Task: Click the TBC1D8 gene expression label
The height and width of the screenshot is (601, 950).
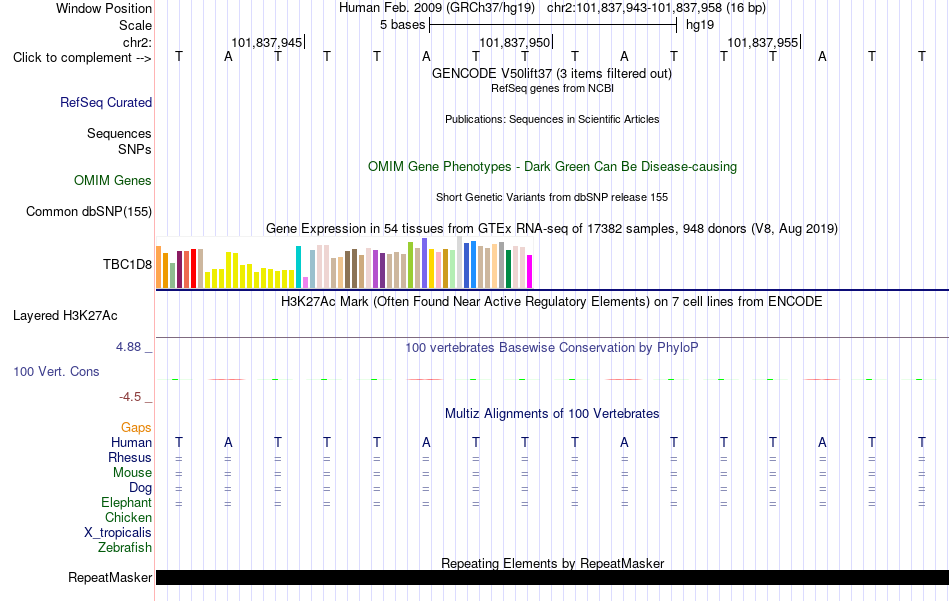Action: tap(127, 264)
